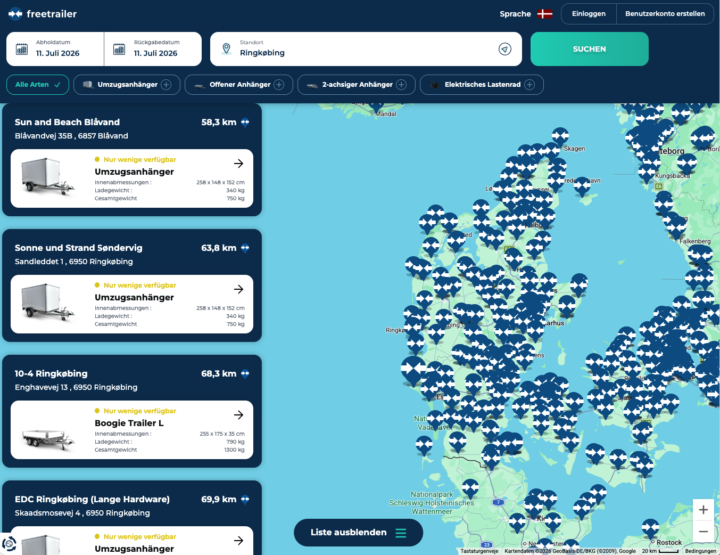Click the Einloggen menu item
The image size is (720, 555).
[x=589, y=14]
